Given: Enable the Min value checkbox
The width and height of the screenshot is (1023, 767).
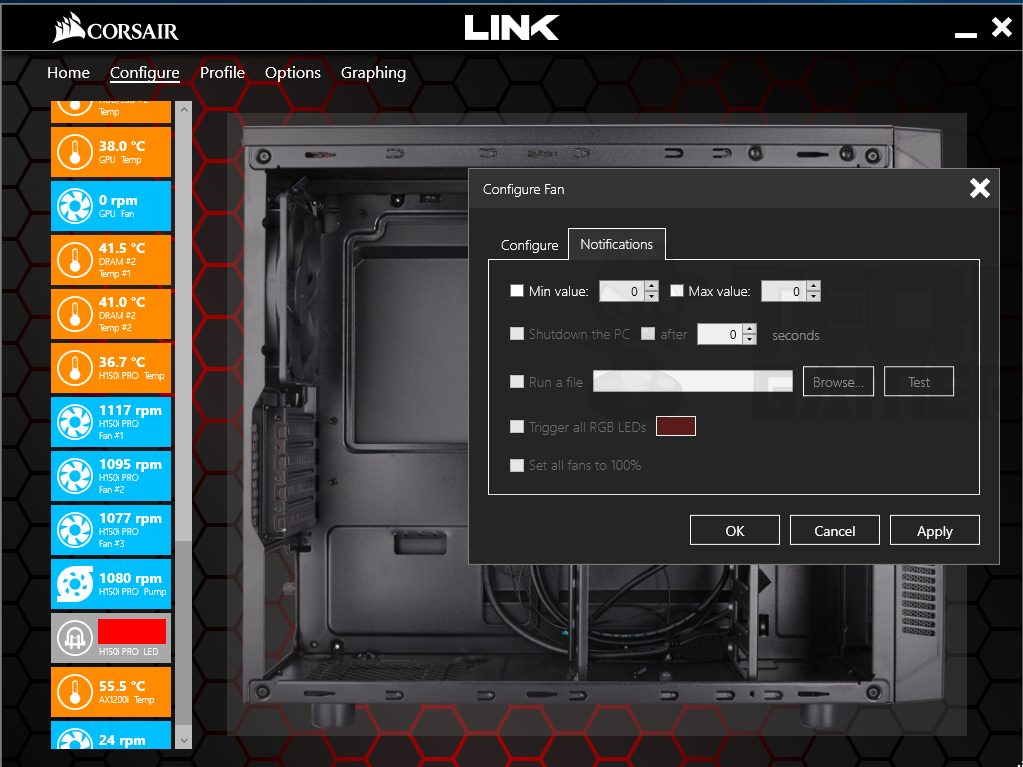Looking at the screenshot, I should pyautogui.click(x=517, y=291).
